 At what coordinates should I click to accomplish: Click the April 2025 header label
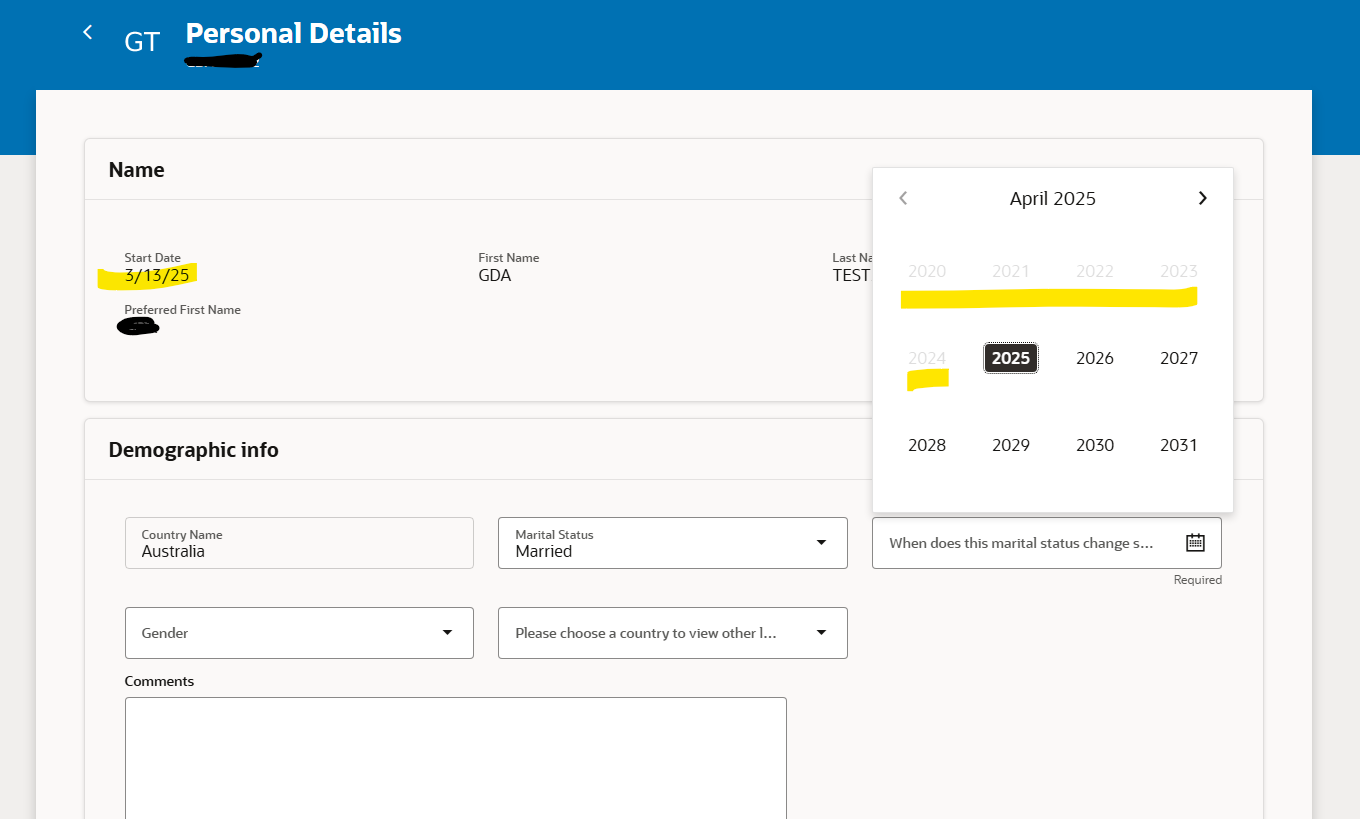(x=1052, y=198)
